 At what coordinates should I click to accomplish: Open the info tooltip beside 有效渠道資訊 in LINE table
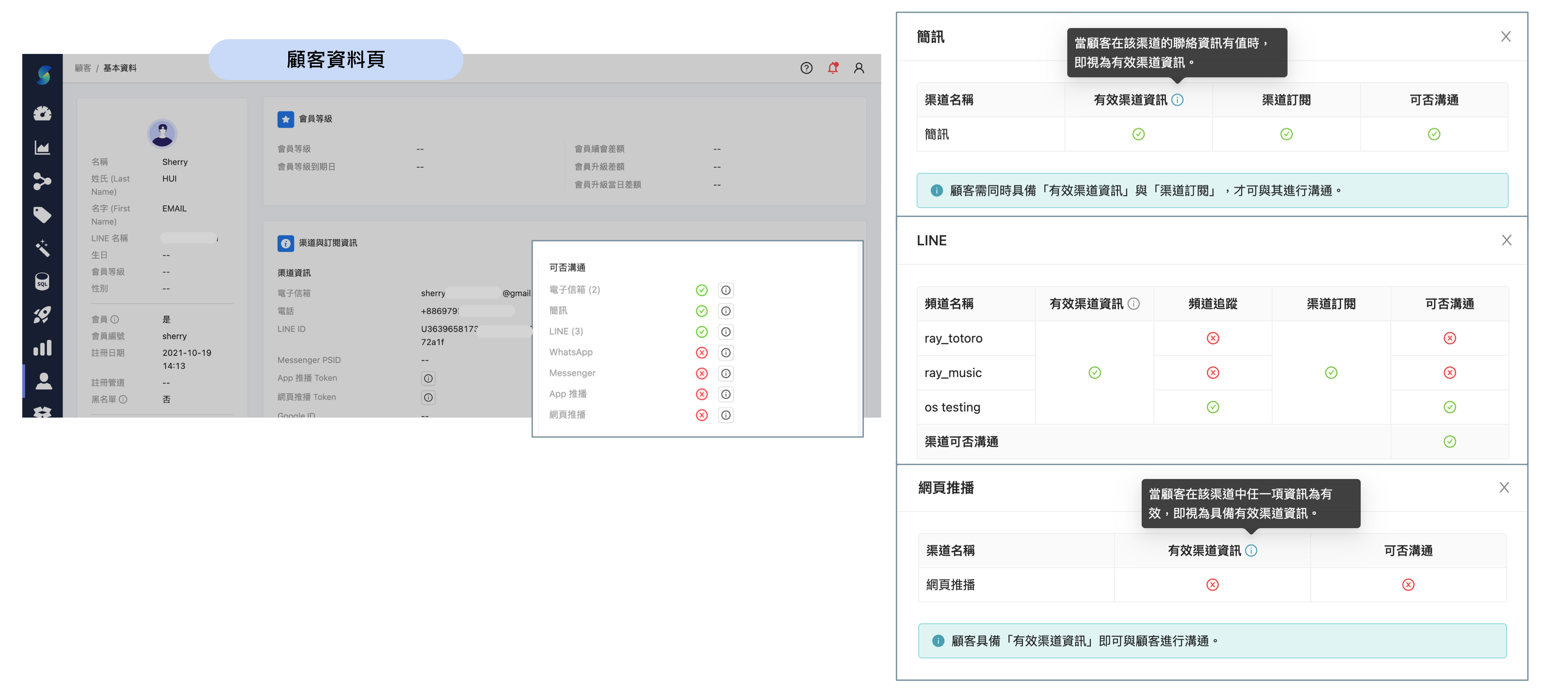click(1133, 303)
